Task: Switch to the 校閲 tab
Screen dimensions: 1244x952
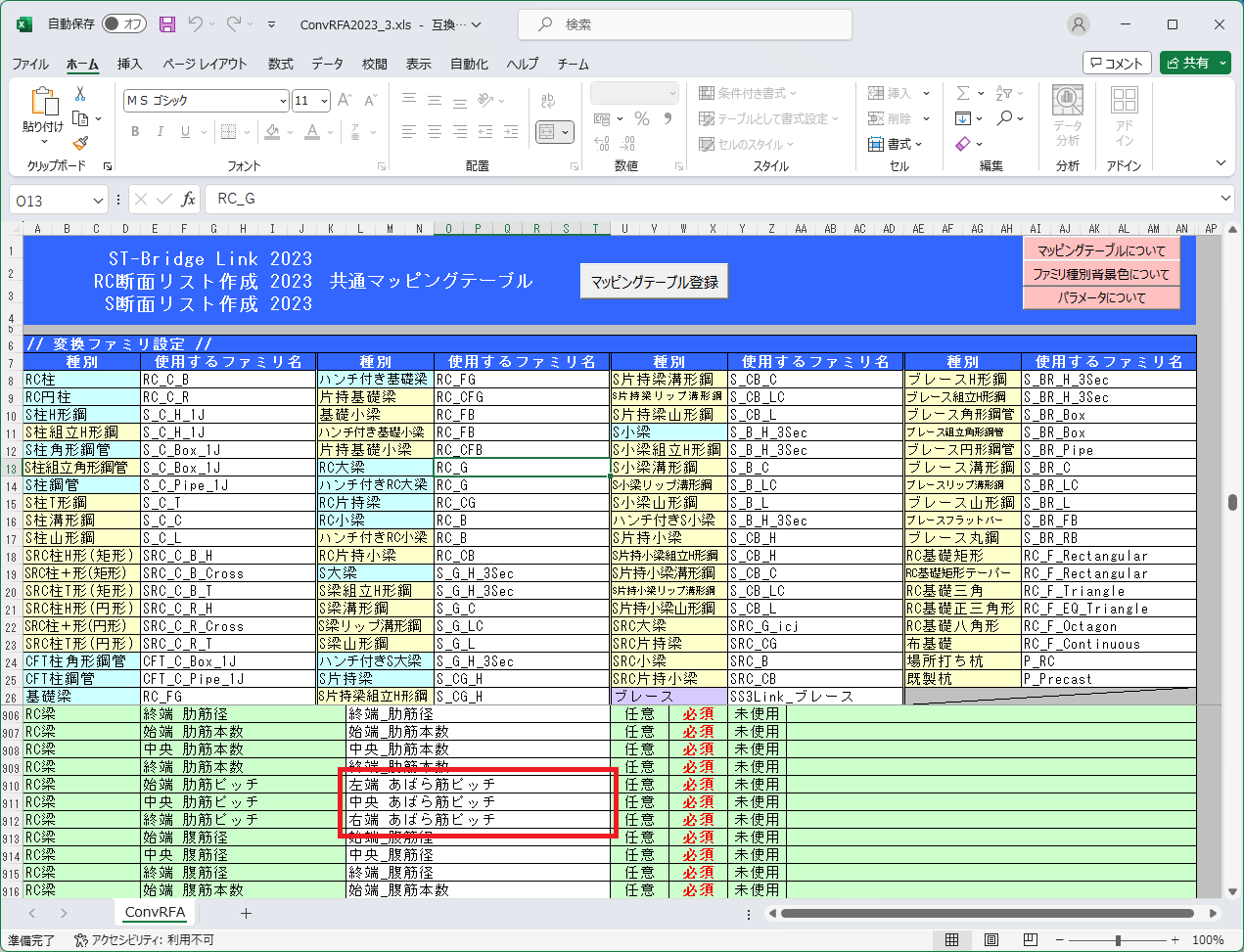Action: point(375,64)
